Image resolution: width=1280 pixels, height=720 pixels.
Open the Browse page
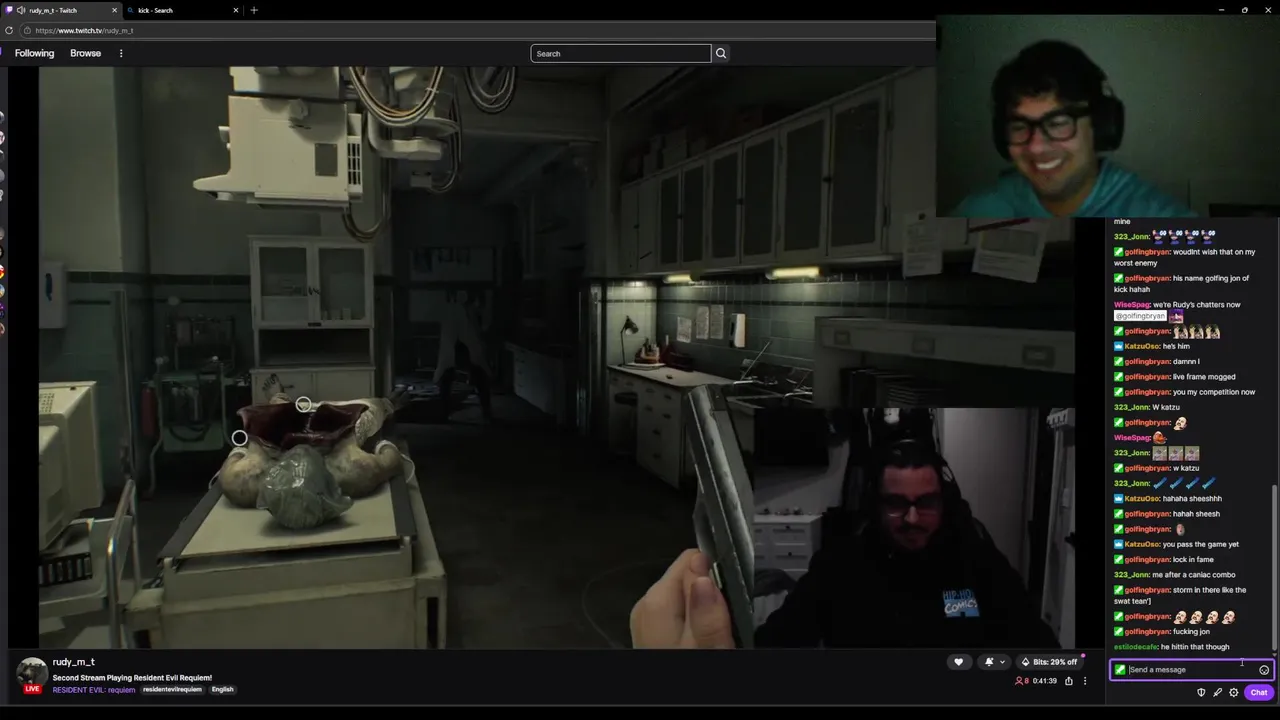85,53
